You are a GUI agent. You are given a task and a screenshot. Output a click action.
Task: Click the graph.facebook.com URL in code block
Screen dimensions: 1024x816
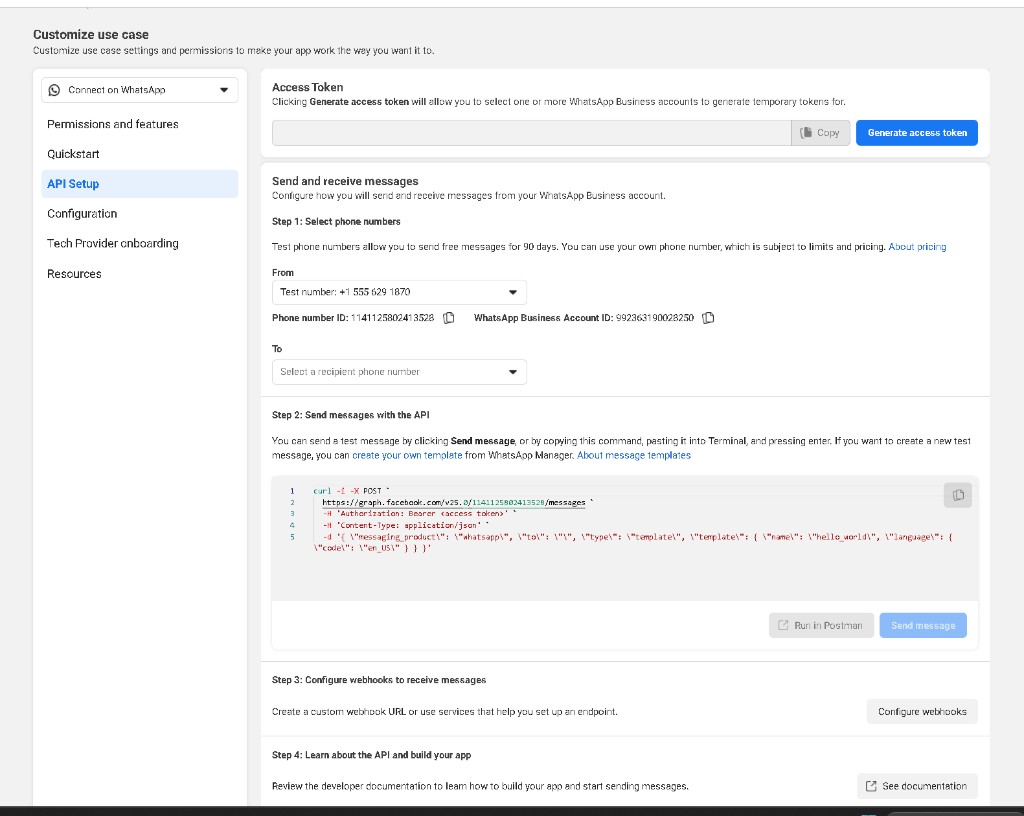454,503
